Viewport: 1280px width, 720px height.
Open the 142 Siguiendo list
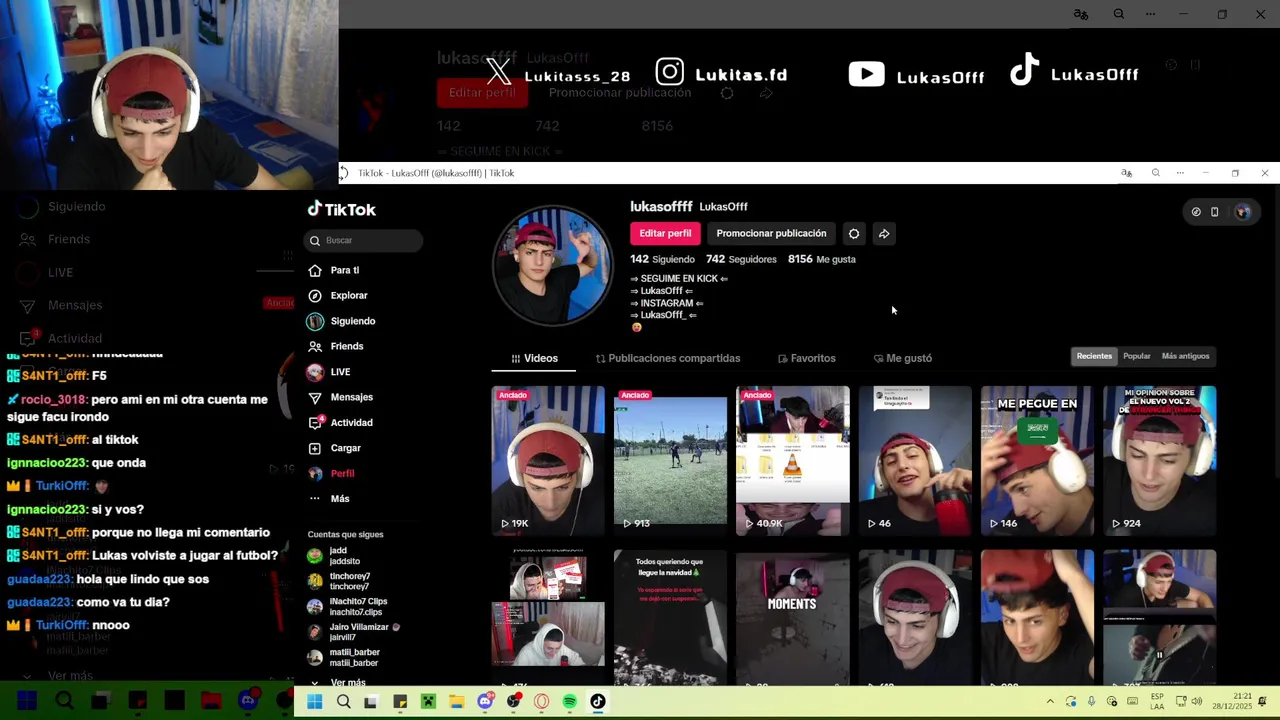point(662,259)
